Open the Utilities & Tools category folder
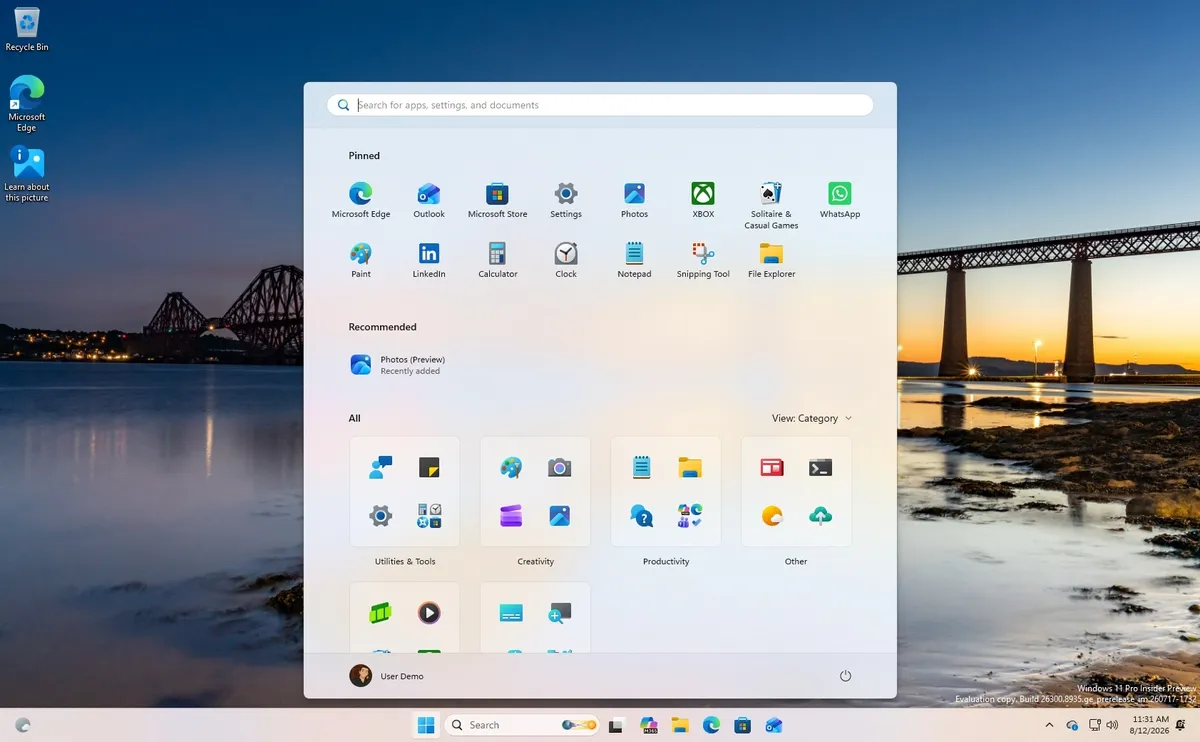Screen dimensions: 1200x742 click(405, 502)
